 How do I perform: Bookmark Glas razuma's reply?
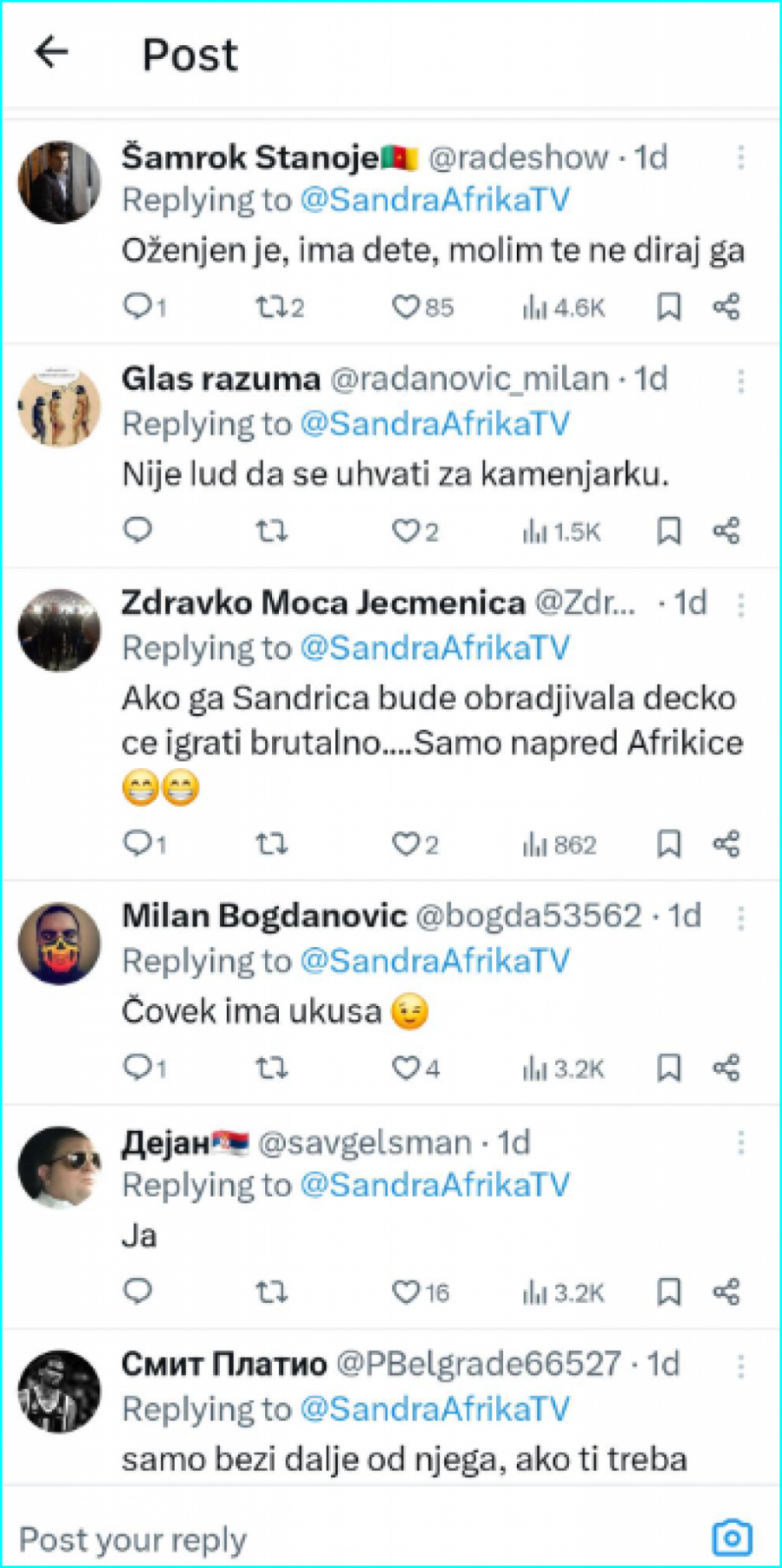668,530
